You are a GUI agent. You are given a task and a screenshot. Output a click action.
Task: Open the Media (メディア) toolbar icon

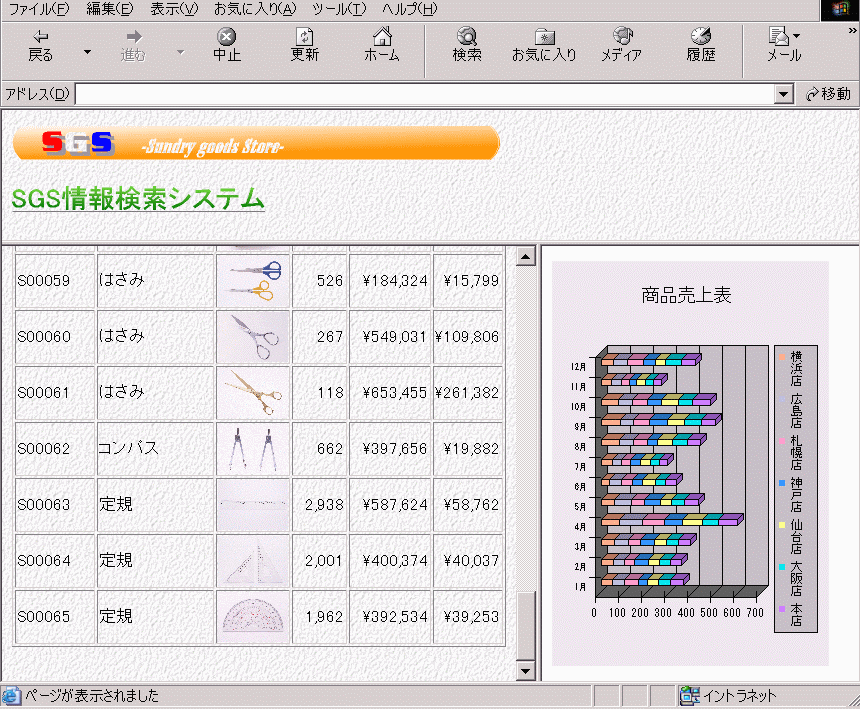tap(621, 45)
